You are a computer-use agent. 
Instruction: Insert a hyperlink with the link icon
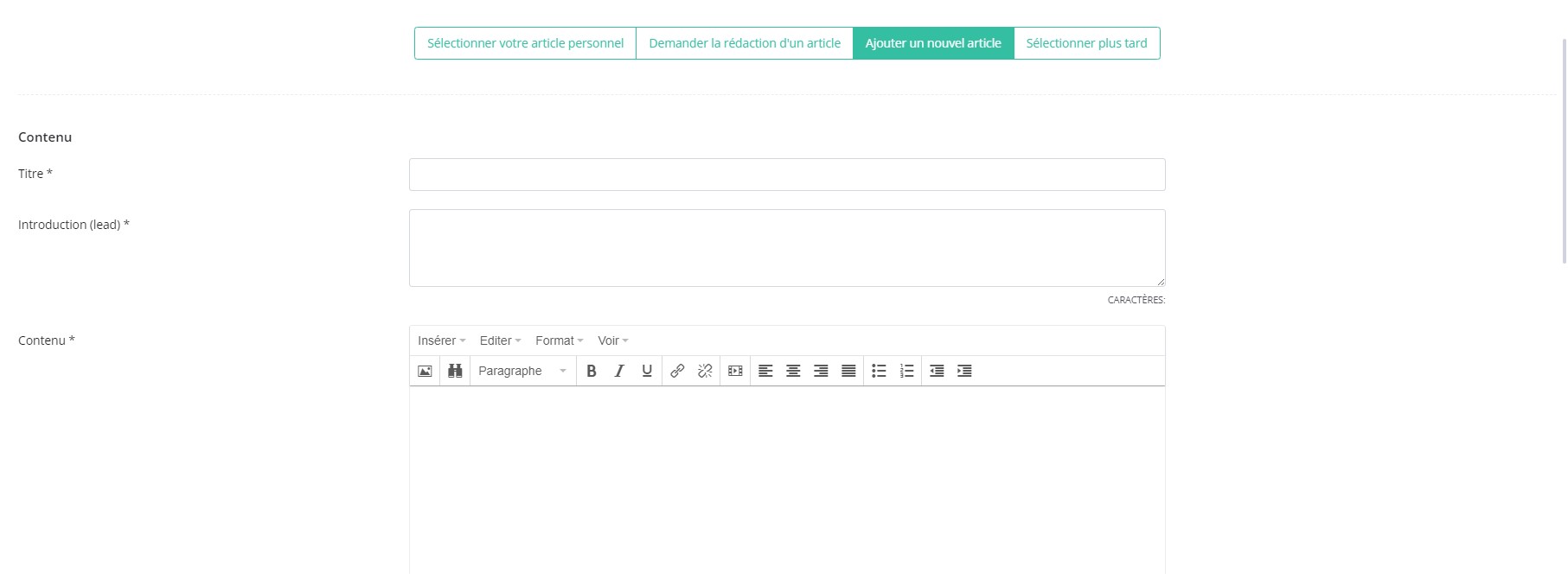[677, 371]
